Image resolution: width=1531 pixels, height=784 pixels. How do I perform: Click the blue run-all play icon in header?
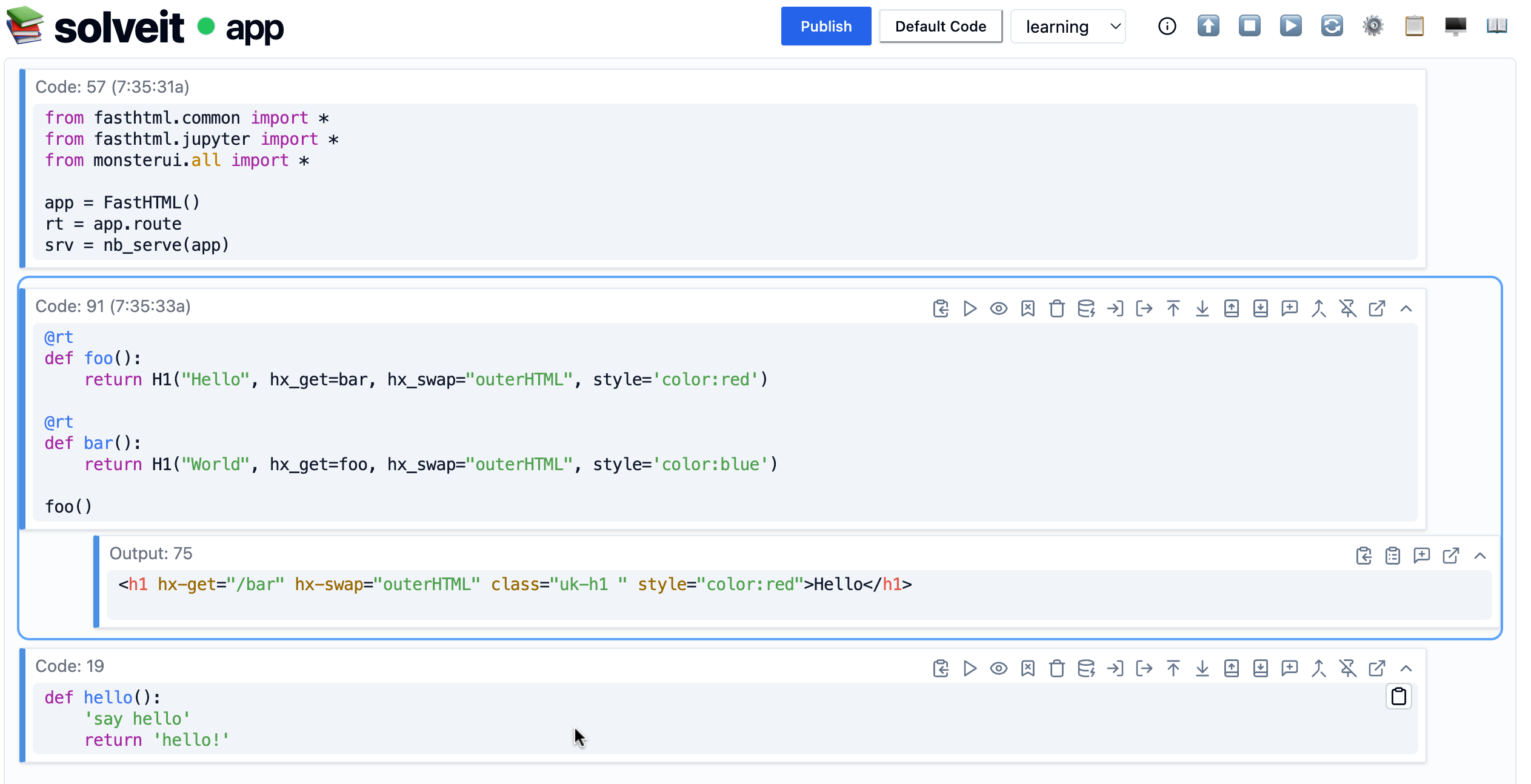pyautogui.click(x=1290, y=26)
